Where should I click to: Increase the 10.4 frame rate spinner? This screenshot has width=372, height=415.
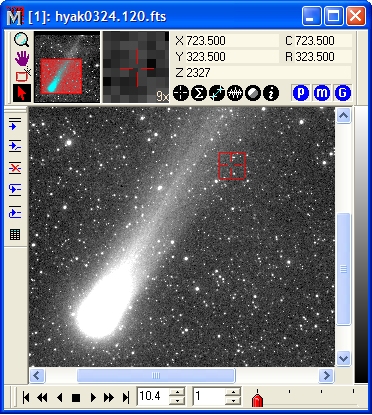point(177,392)
